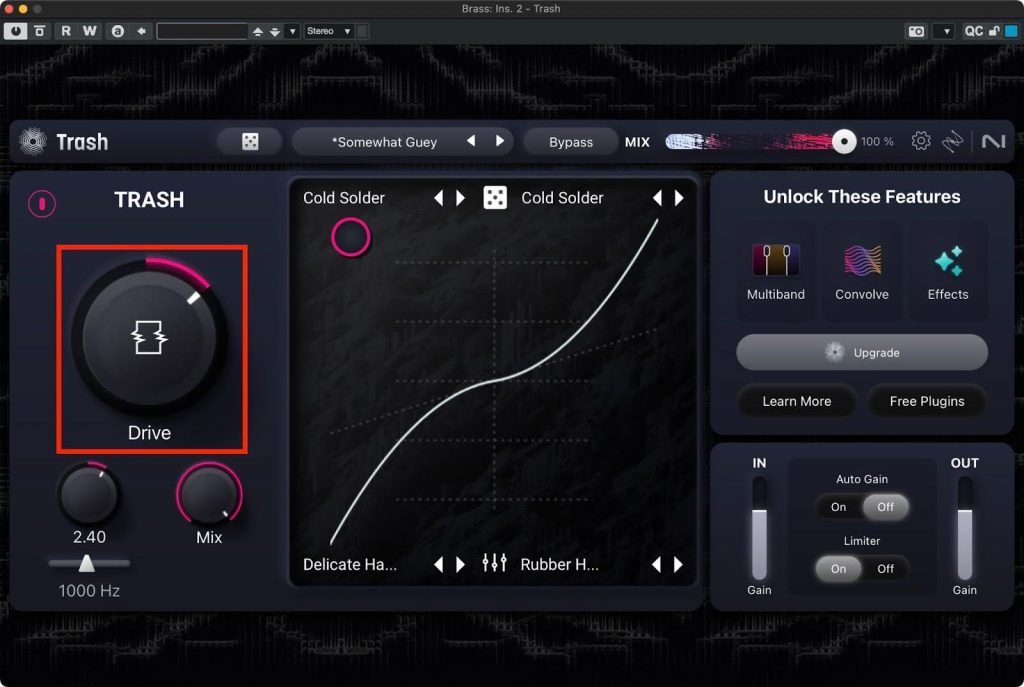Viewport: 1024px width, 687px height.
Task: Click the QC quick controls button
Action: [x=973, y=31]
